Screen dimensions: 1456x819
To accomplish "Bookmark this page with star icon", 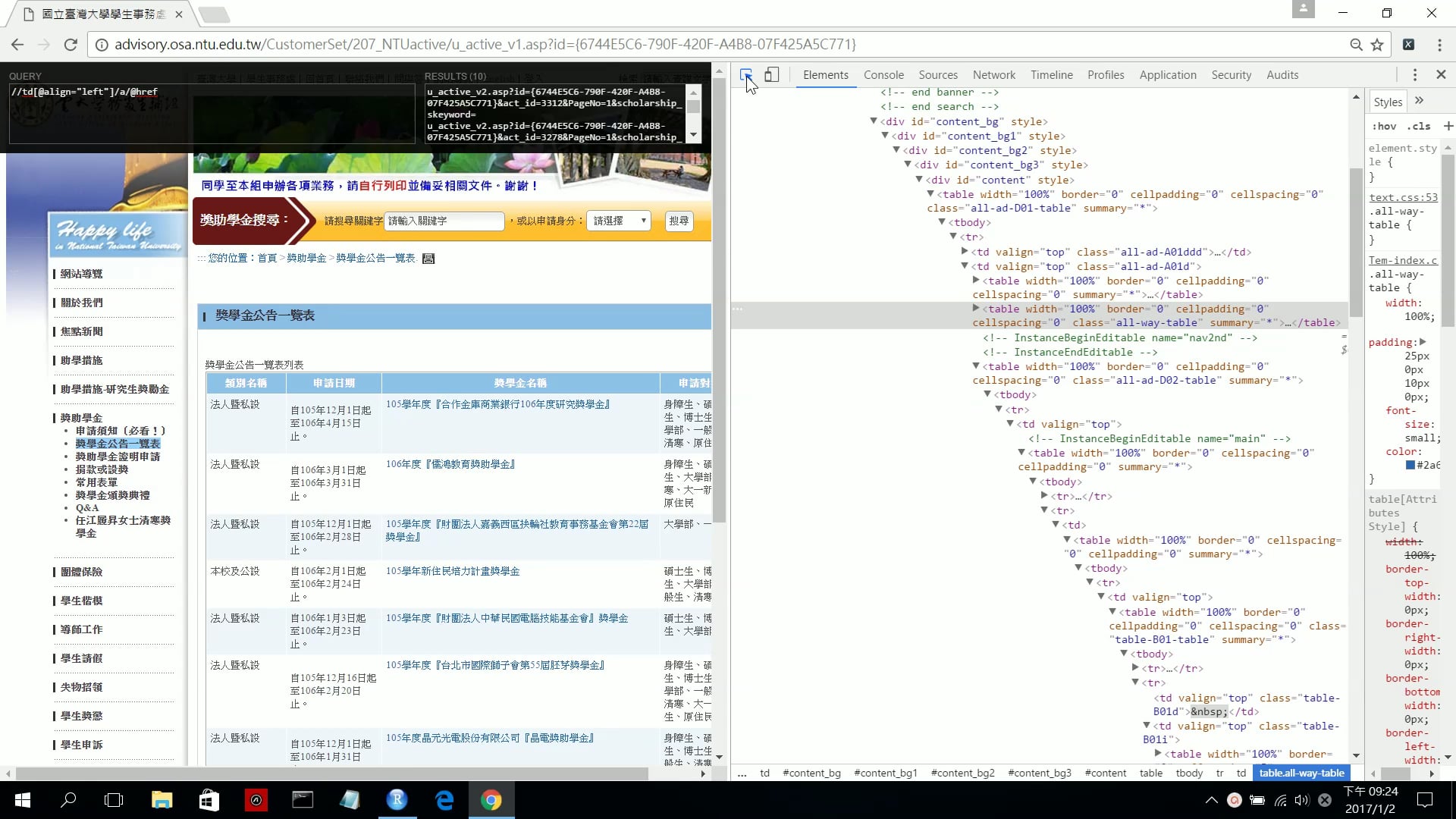I will point(1377,45).
